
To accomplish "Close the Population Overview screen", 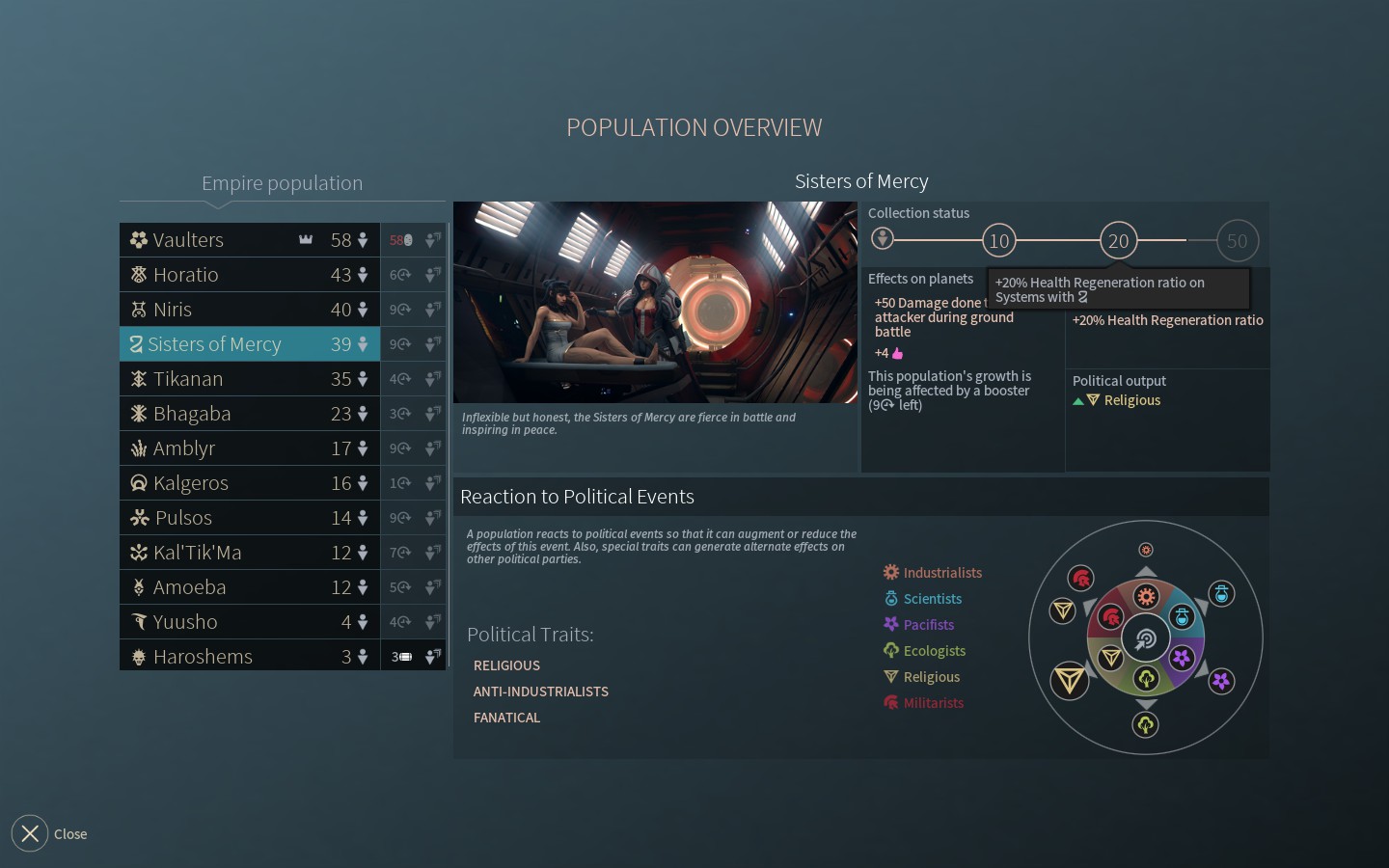I will (30, 833).
